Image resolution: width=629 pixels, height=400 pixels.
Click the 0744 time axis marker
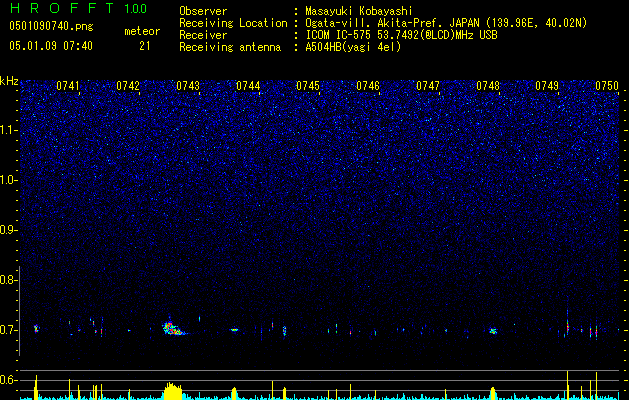(x=248, y=85)
